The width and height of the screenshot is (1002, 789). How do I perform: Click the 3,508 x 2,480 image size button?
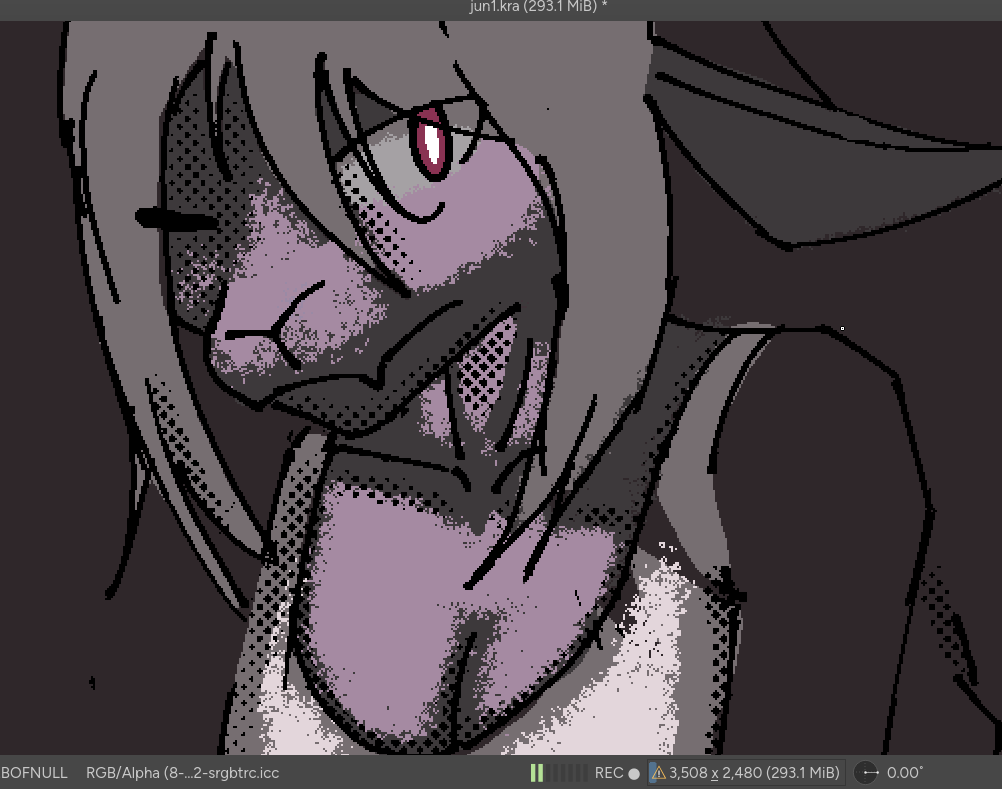click(x=746, y=772)
